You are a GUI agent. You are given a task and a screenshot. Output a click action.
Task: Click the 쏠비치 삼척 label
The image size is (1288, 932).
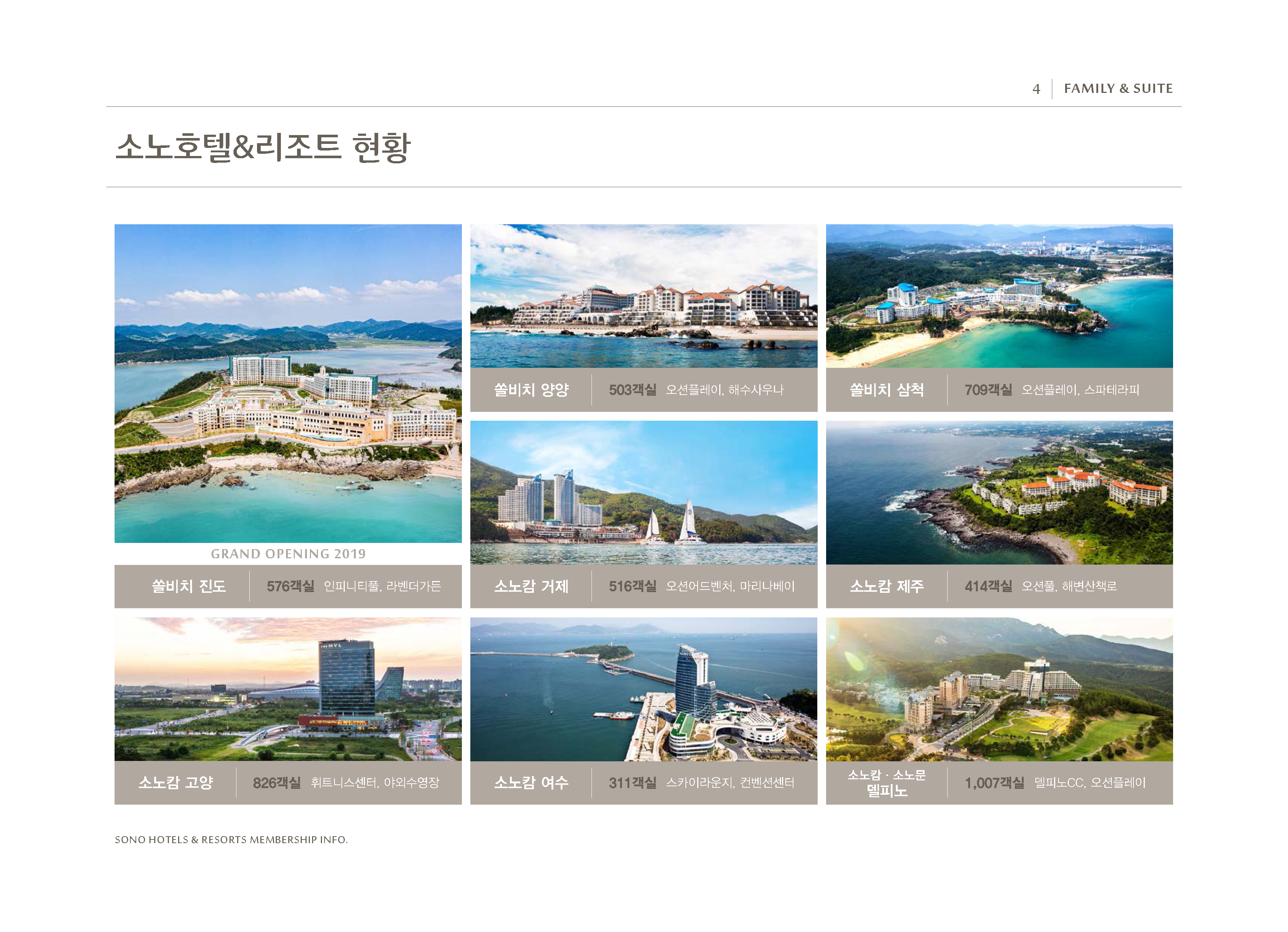point(886,390)
